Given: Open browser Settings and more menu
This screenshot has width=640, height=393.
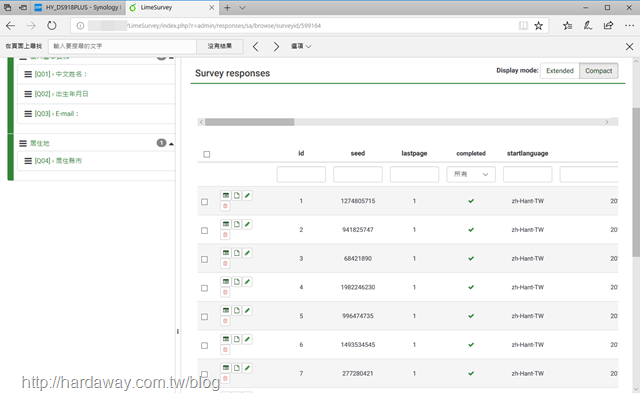Looking at the screenshot, I should pos(629,26).
